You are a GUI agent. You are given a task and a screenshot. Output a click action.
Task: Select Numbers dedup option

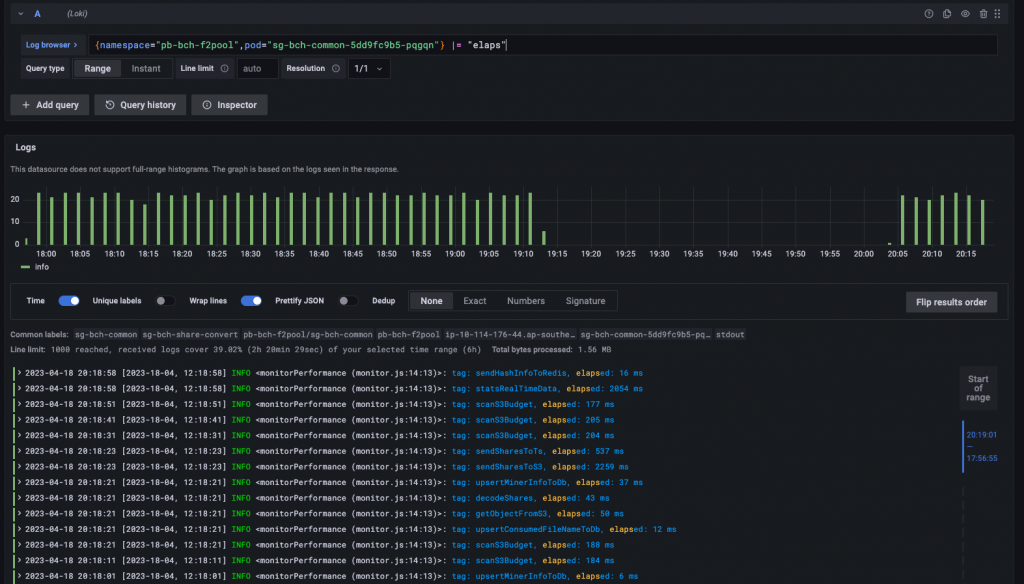click(x=526, y=301)
